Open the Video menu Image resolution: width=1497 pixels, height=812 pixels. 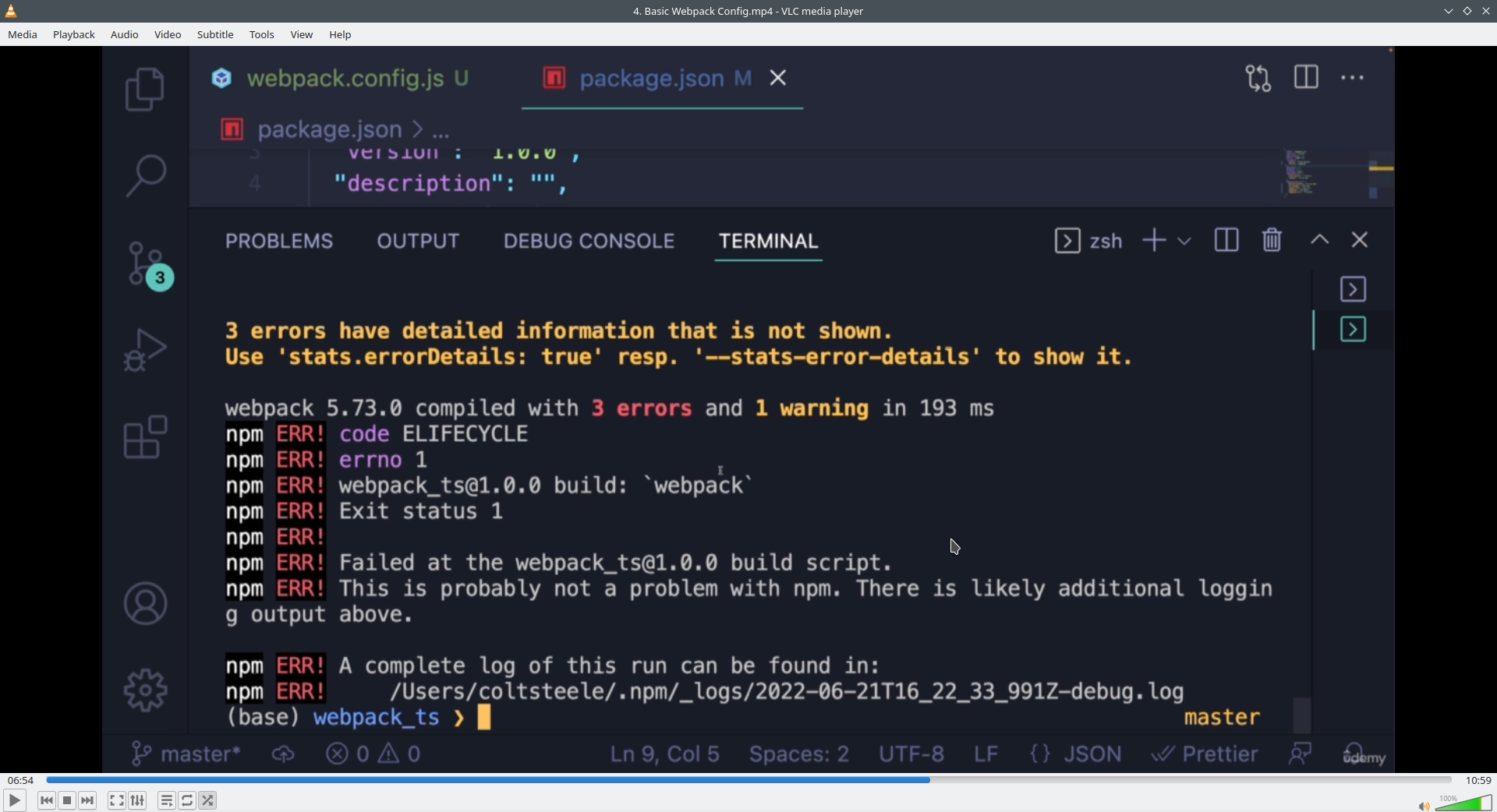168,34
